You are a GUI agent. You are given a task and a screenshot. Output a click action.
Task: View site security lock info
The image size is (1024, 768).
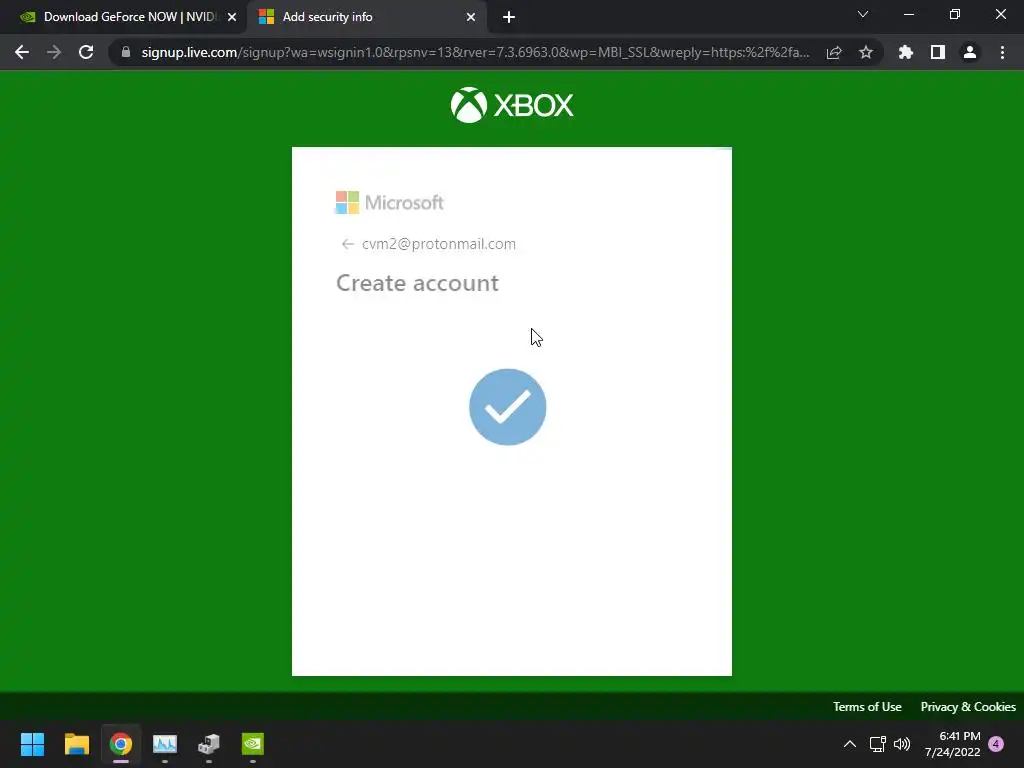[125, 52]
